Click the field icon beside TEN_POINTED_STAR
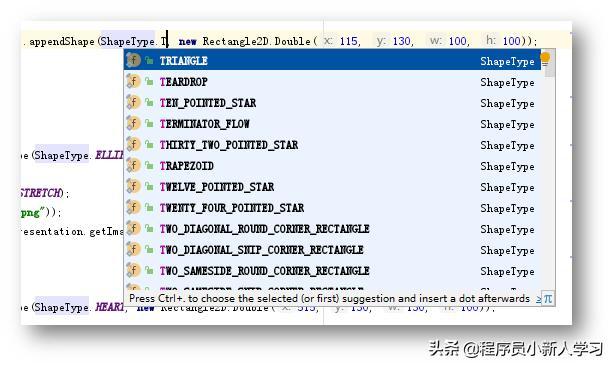The height and width of the screenshot is (367, 614). [x=134, y=102]
